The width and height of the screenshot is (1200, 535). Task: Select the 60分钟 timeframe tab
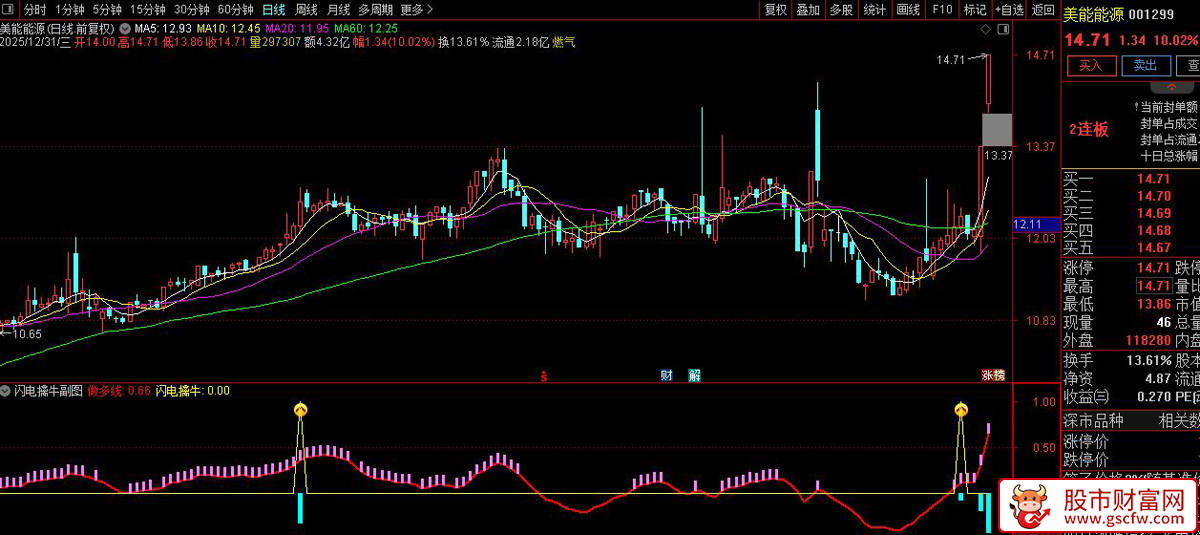(235, 10)
